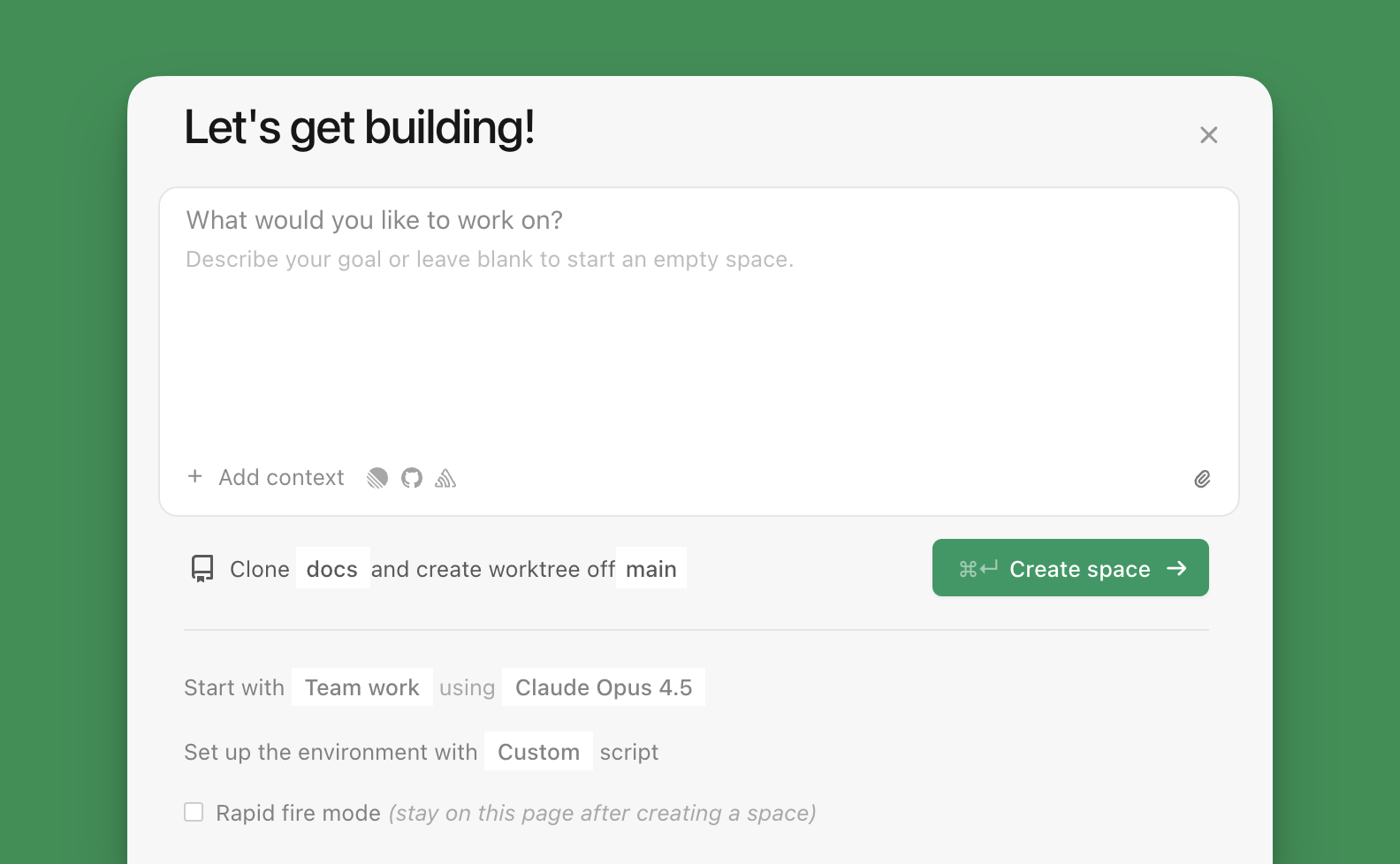Click the repository icon beside Clone
The image size is (1400, 864).
click(x=202, y=568)
